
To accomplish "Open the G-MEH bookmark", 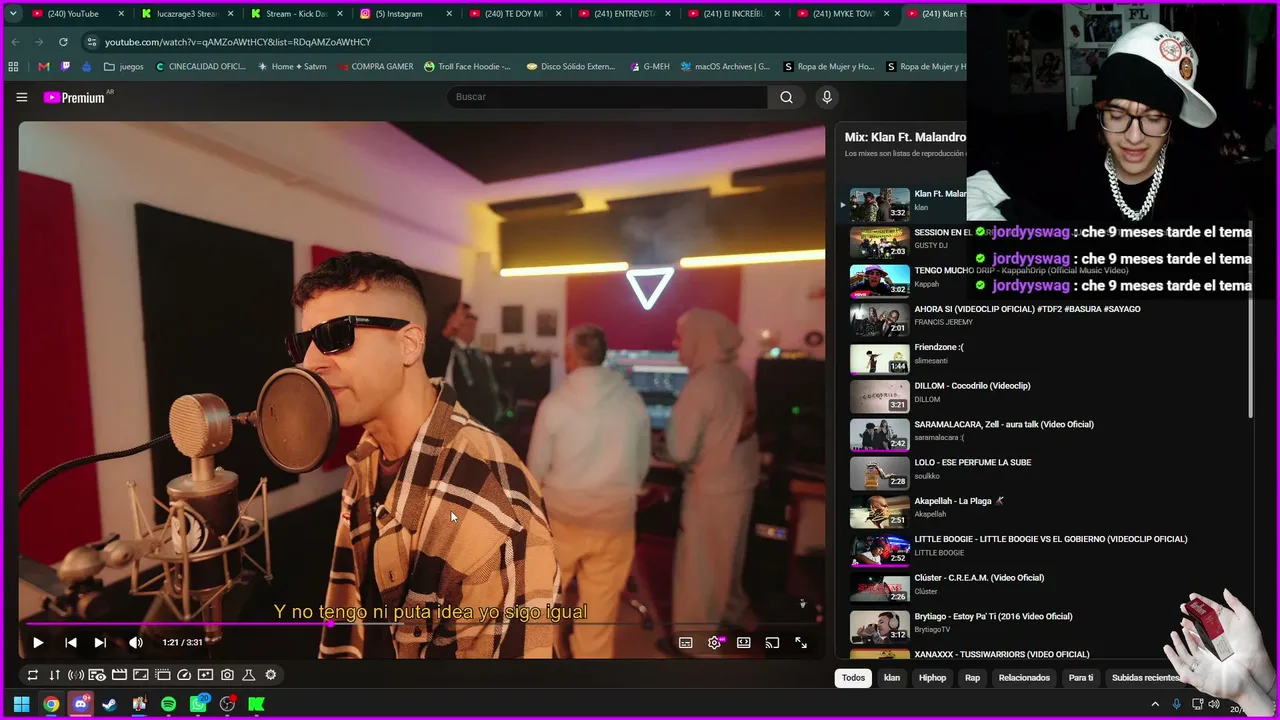I will tap(650, 67).
